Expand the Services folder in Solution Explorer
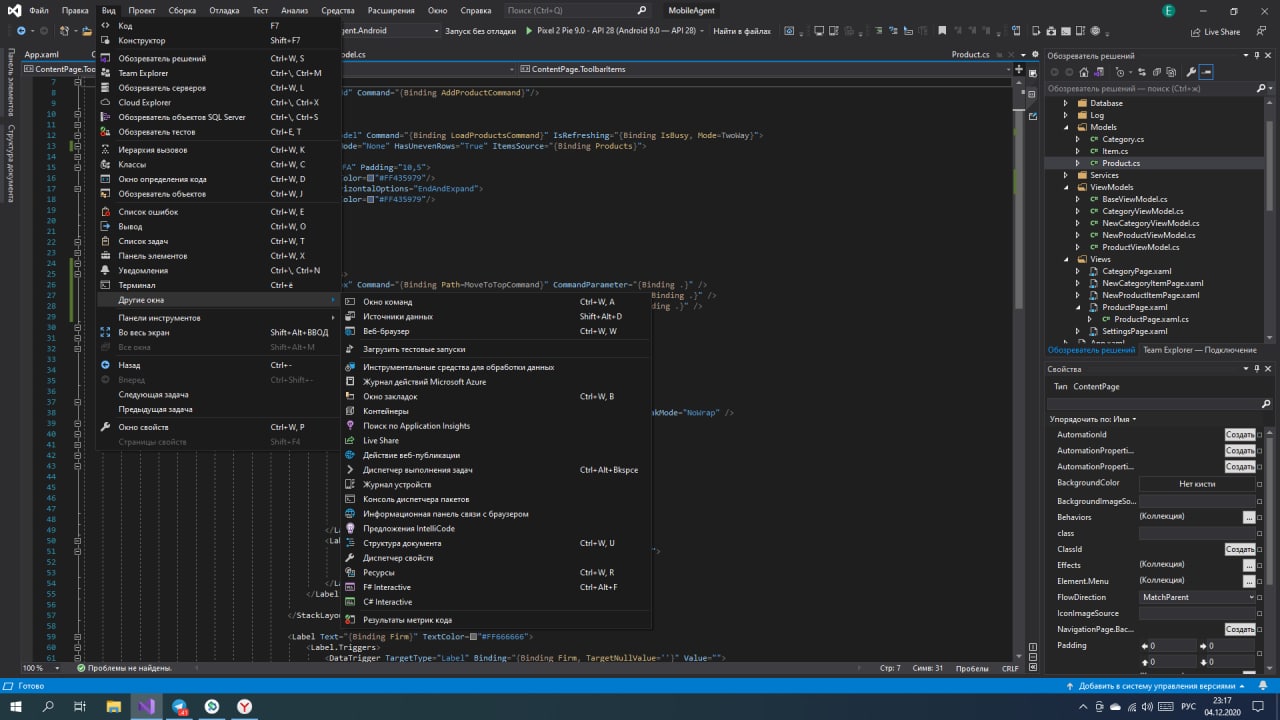This screenshot has height=720, width=1280. pyautogui.click(x=1065, y=175)
